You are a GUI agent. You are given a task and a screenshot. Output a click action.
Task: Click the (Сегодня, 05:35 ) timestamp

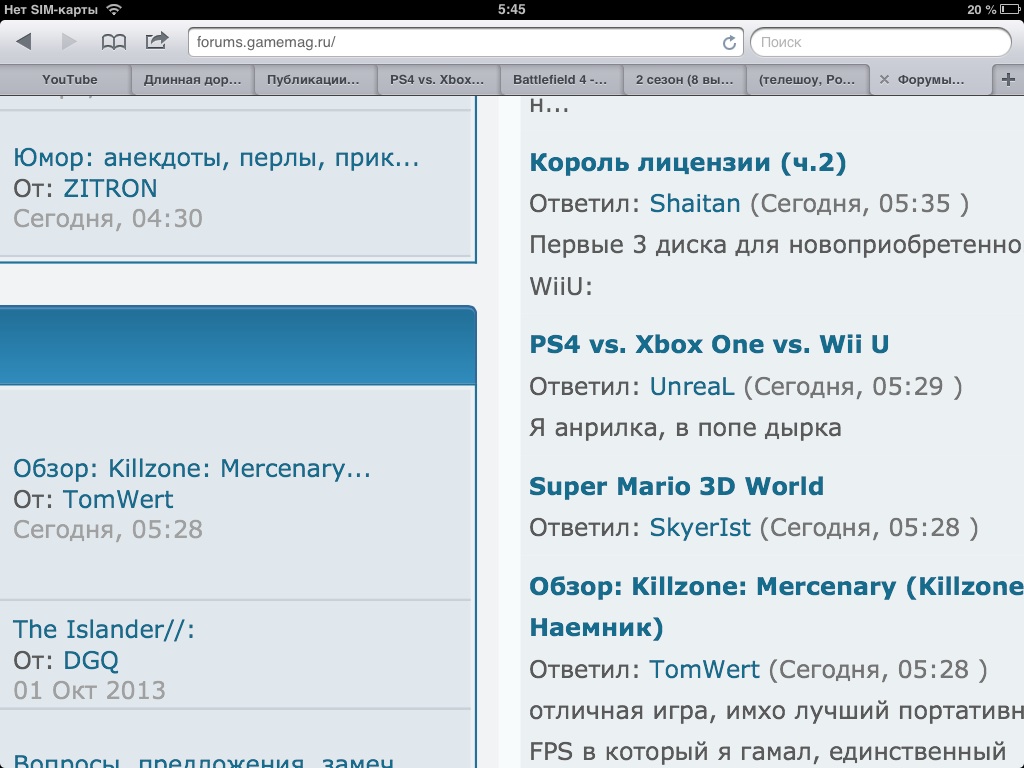pyautogui.click(x=859, y=204)
